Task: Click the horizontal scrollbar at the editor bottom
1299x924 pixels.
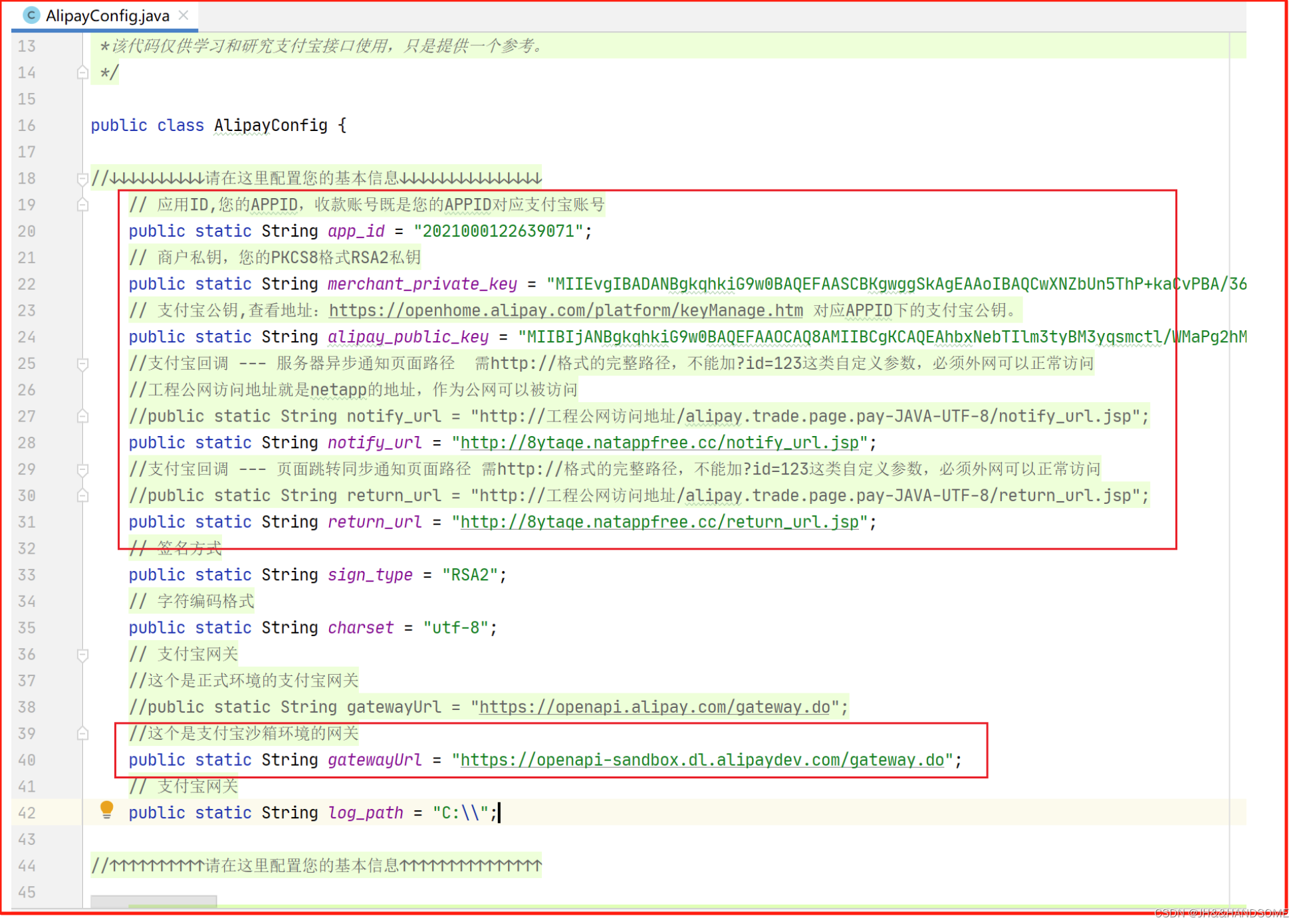Action: click(154, 901)
